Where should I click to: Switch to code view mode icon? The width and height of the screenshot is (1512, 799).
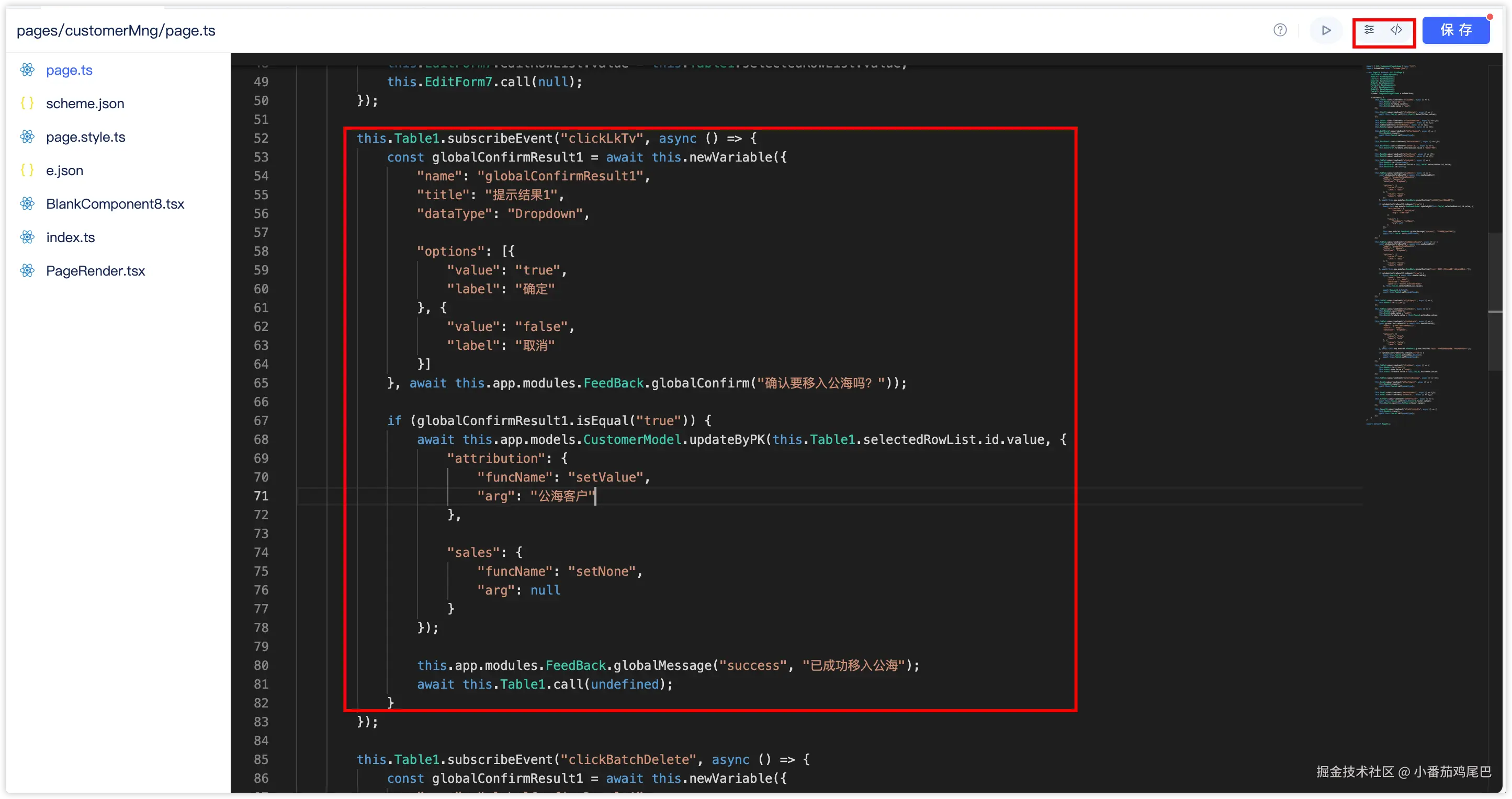click(1396, 30)
